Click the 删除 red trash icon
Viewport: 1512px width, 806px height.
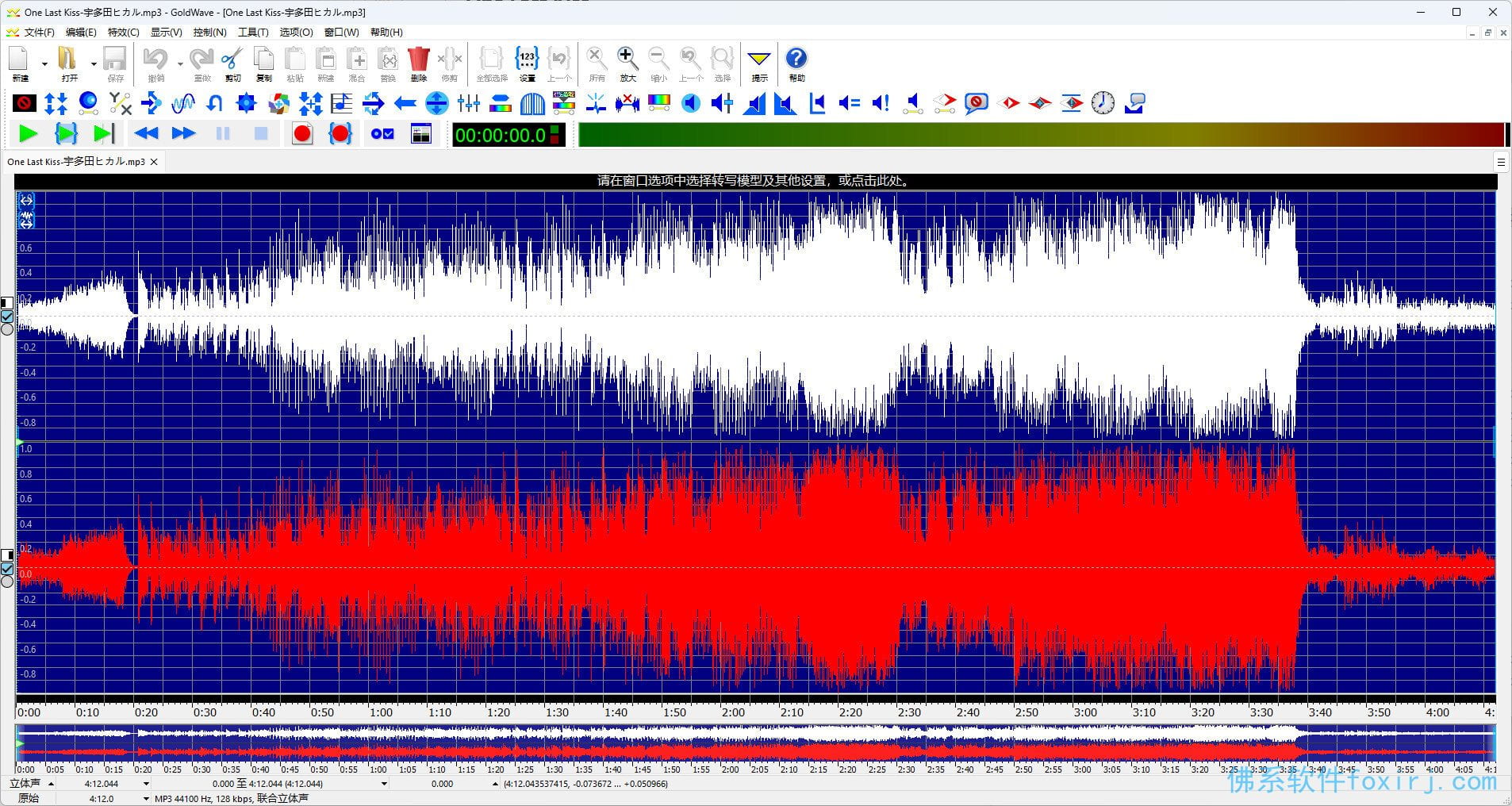tap(419, 63)
